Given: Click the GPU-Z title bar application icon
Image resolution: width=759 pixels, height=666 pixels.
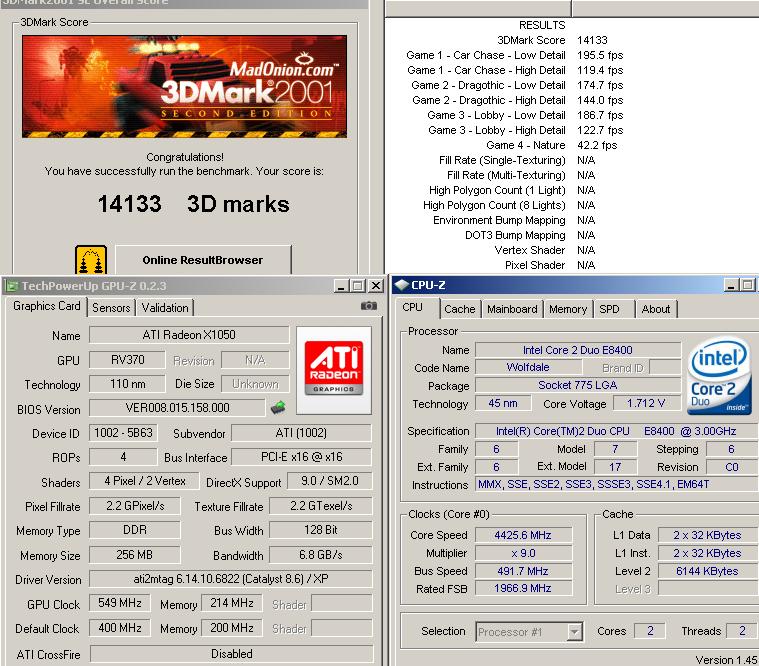Looking at the screenshot, I should point(11,286).
